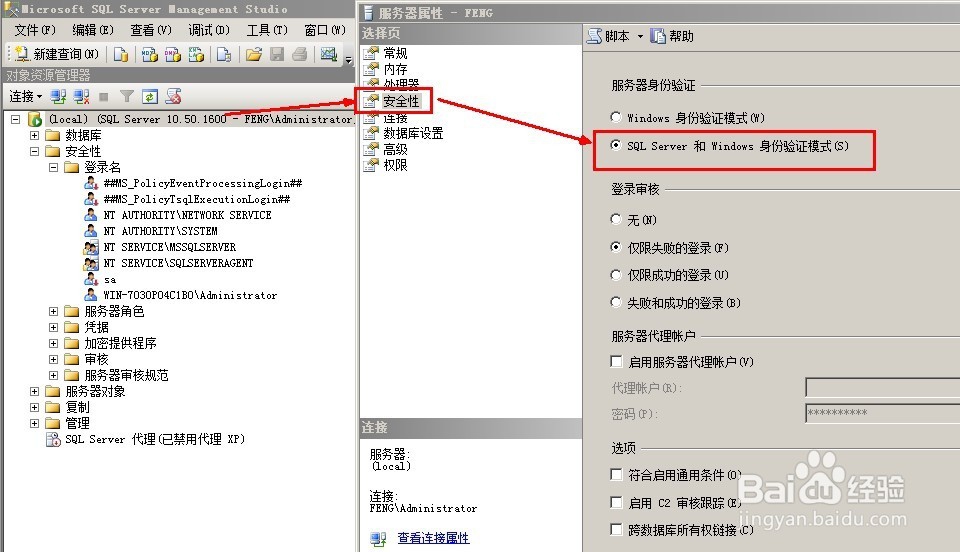Select ##MS_PolicyEventProcessingLogin## login
This screenshot has height=552, width=960.
(x=203, y=184)
